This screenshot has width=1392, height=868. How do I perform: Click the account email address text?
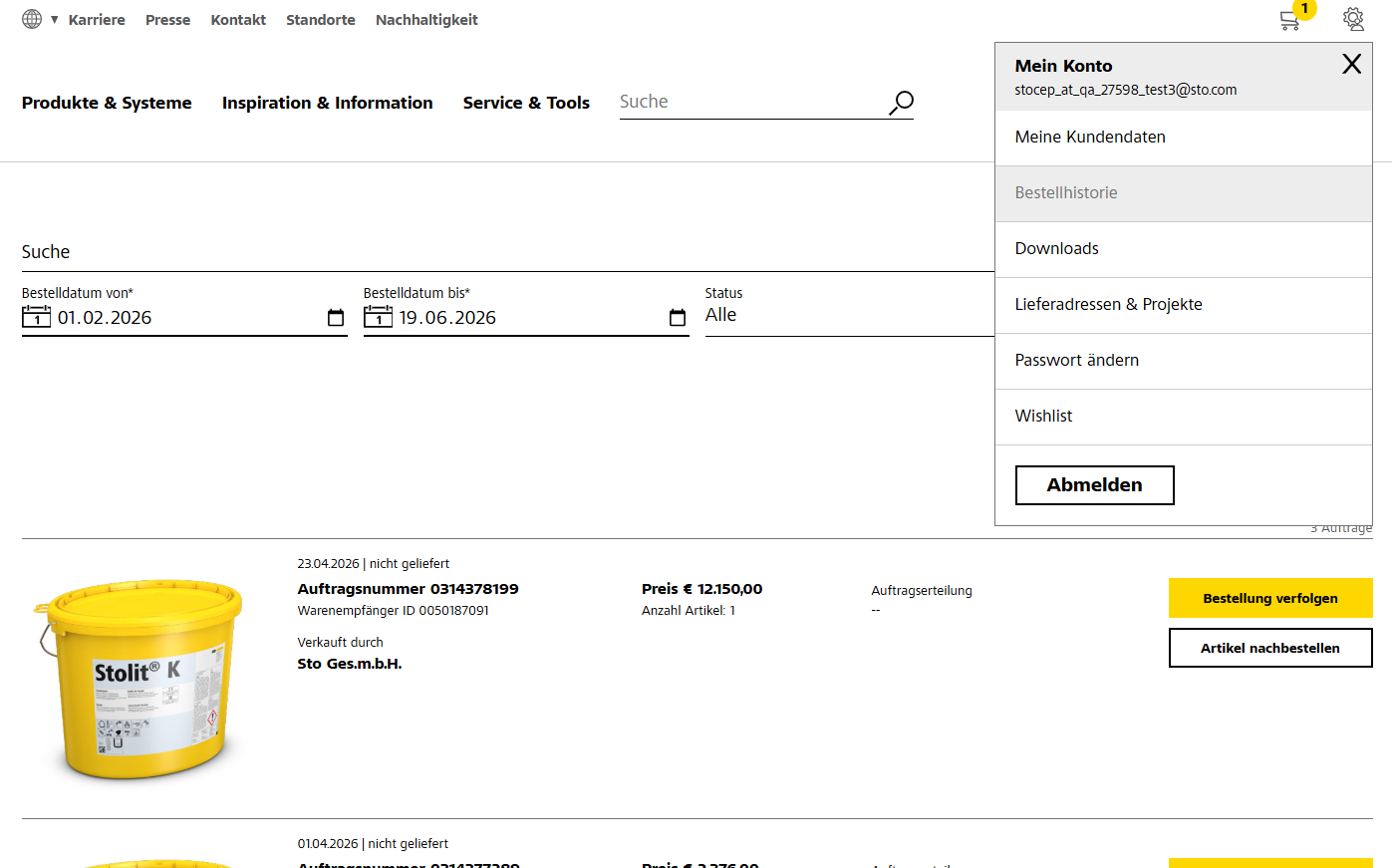(x=1126, y=90)
